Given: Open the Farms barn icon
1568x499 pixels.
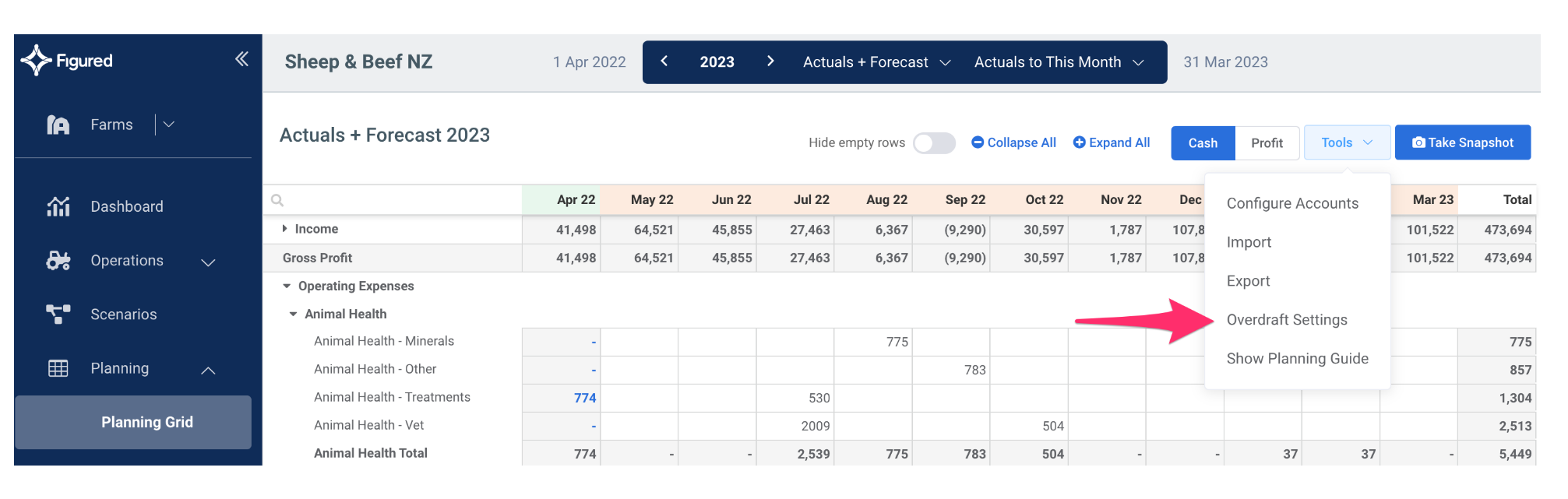Looking at the screenshot, I should pyautogui.click(x=58, y=125).
